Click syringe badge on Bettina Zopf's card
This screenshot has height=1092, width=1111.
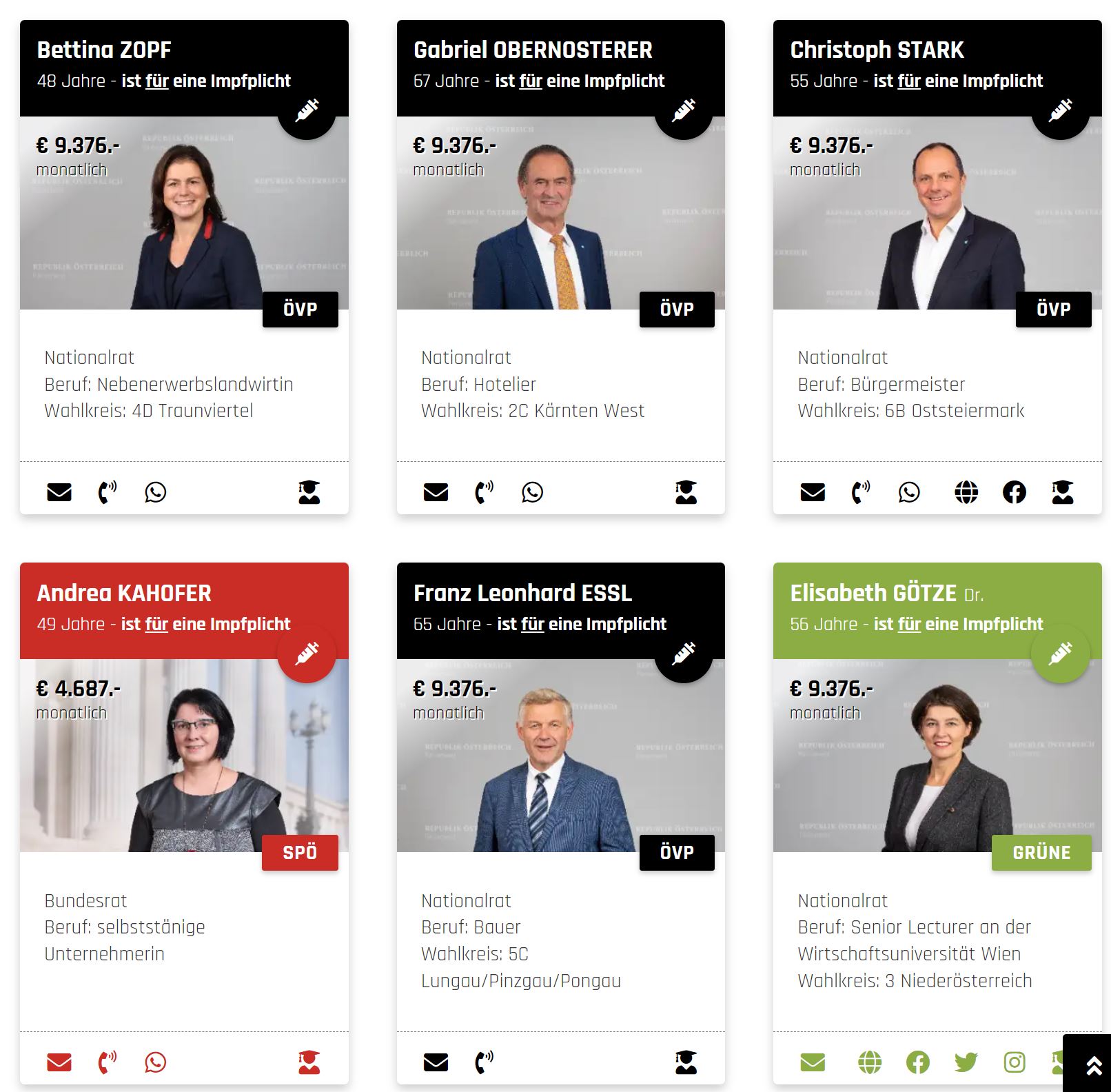click(x=307, y=110)
